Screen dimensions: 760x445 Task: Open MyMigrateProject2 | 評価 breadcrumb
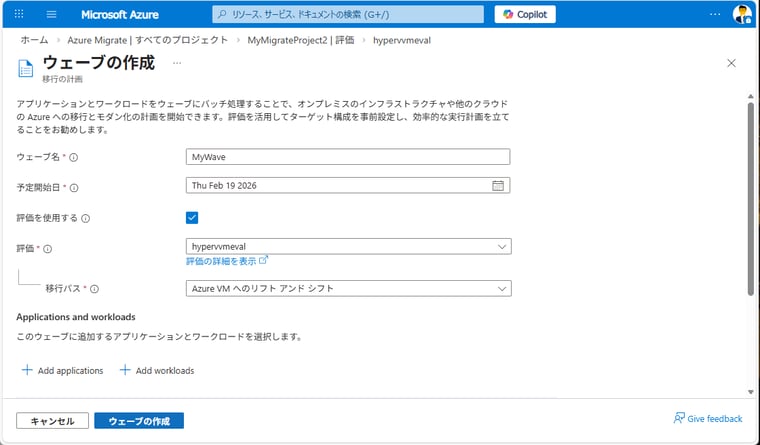click(x=301, y=40)
